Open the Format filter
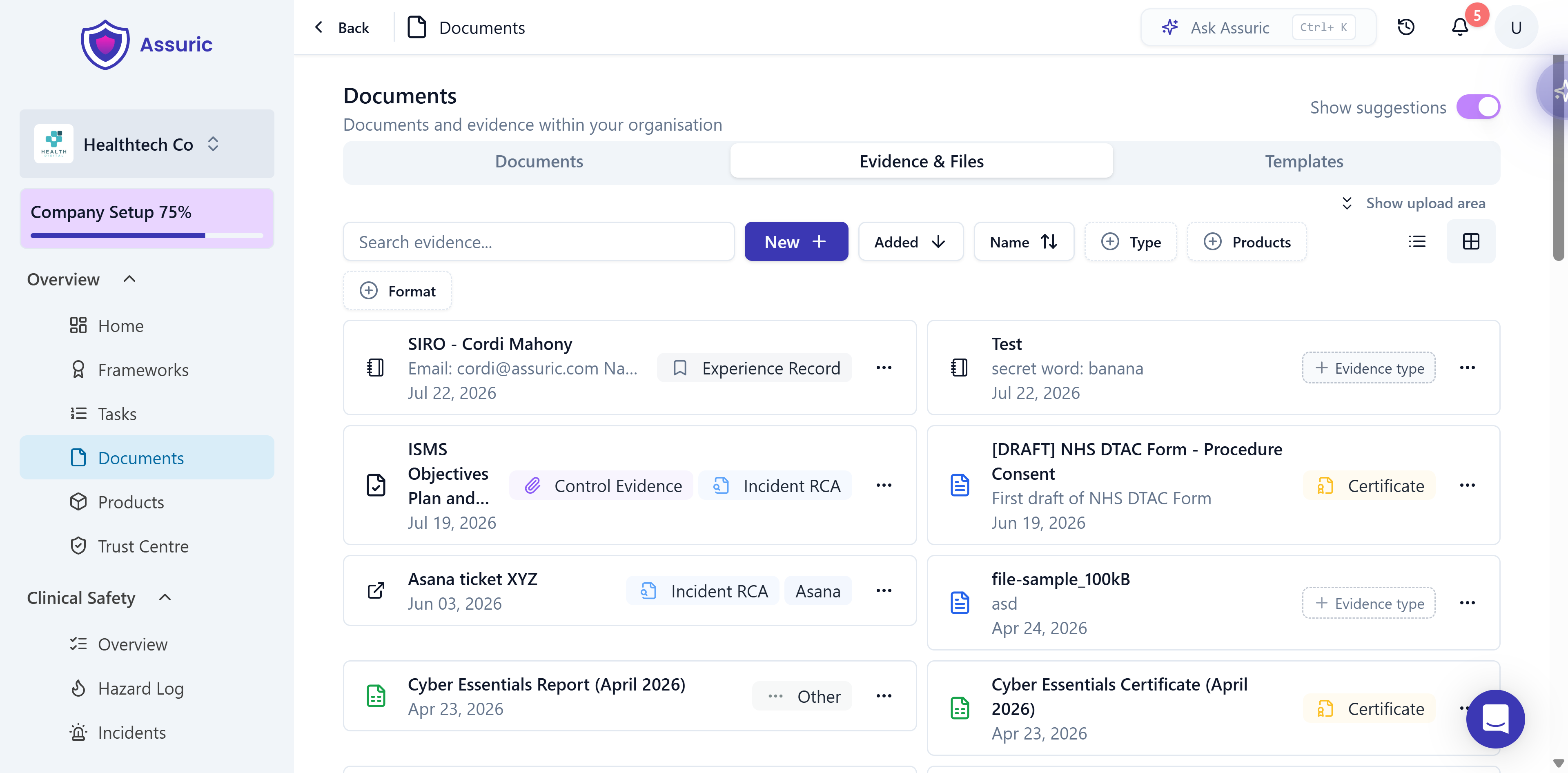The image size is (1568, 773). point(397,291)
